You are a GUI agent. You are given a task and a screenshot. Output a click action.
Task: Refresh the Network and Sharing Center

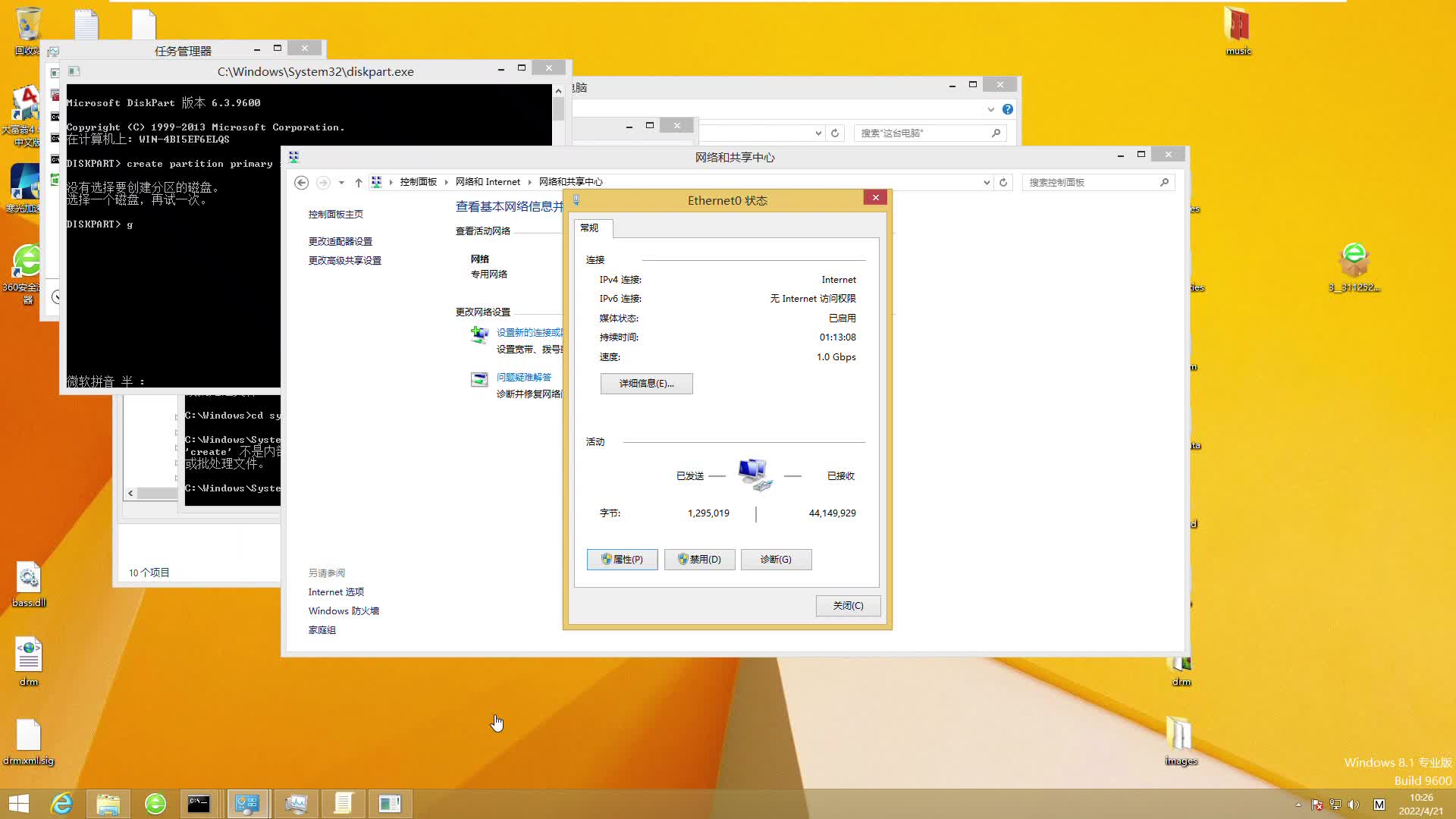[x=1003, y=183]
